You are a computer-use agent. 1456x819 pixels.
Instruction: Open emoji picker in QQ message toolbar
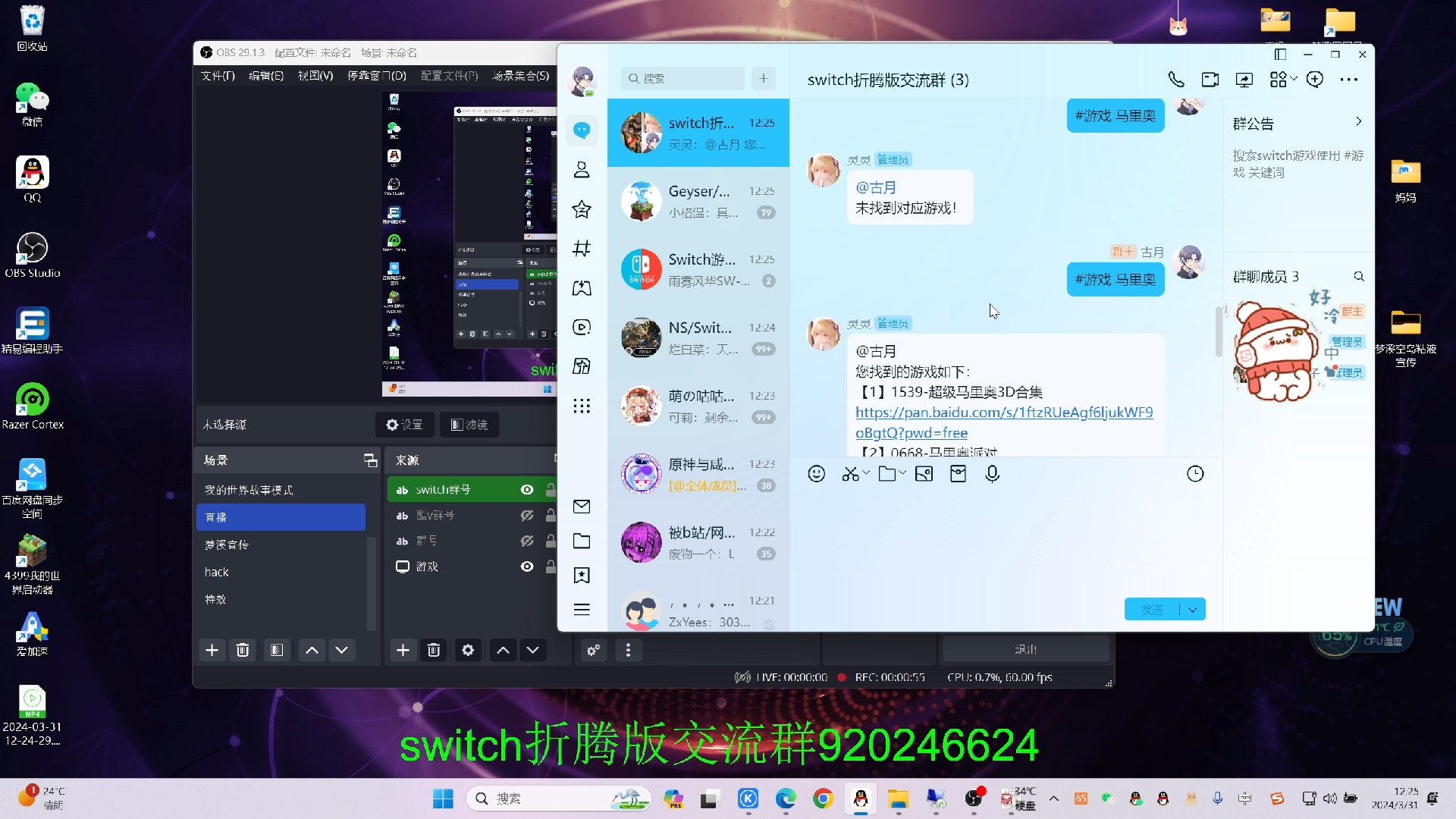click(817, 474)
